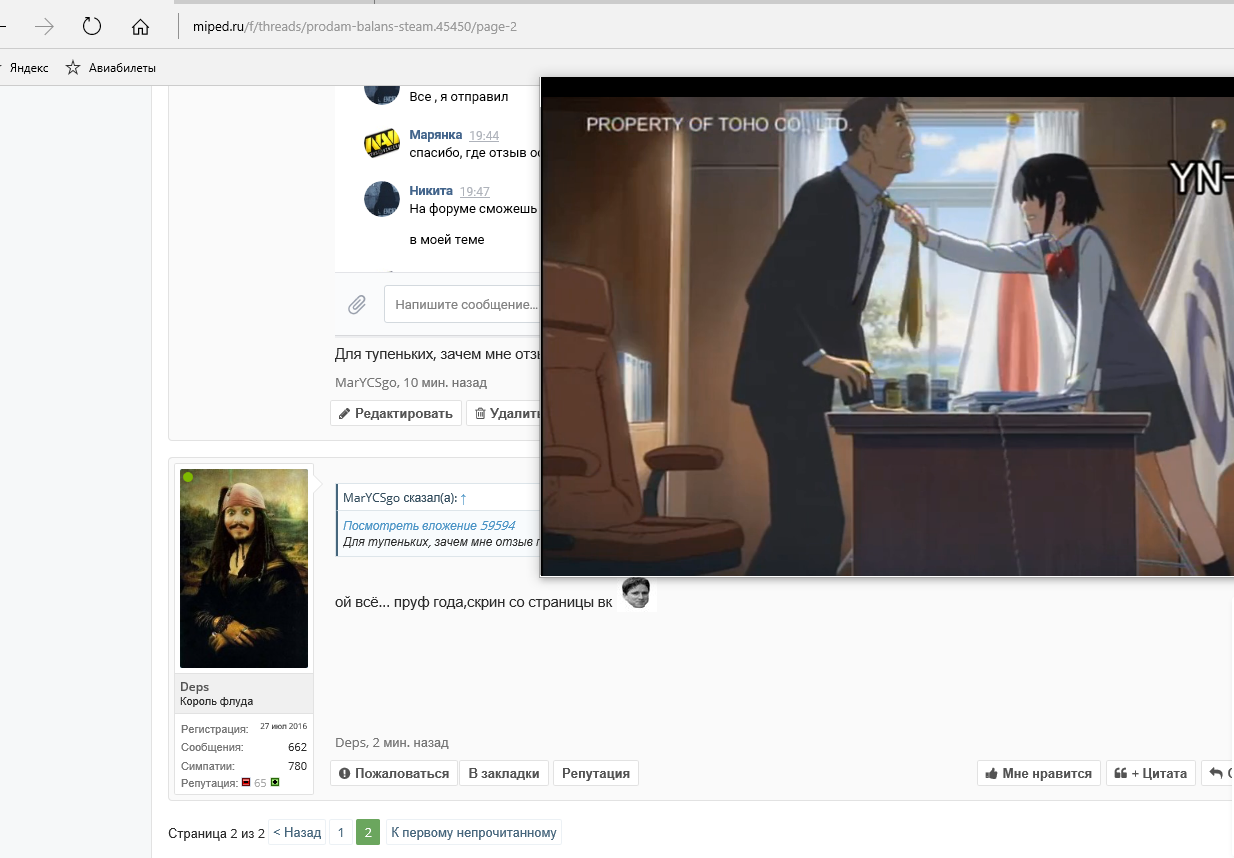Click the 'Для тупеньких, зачем мне' post text

[x=437, y=354]
